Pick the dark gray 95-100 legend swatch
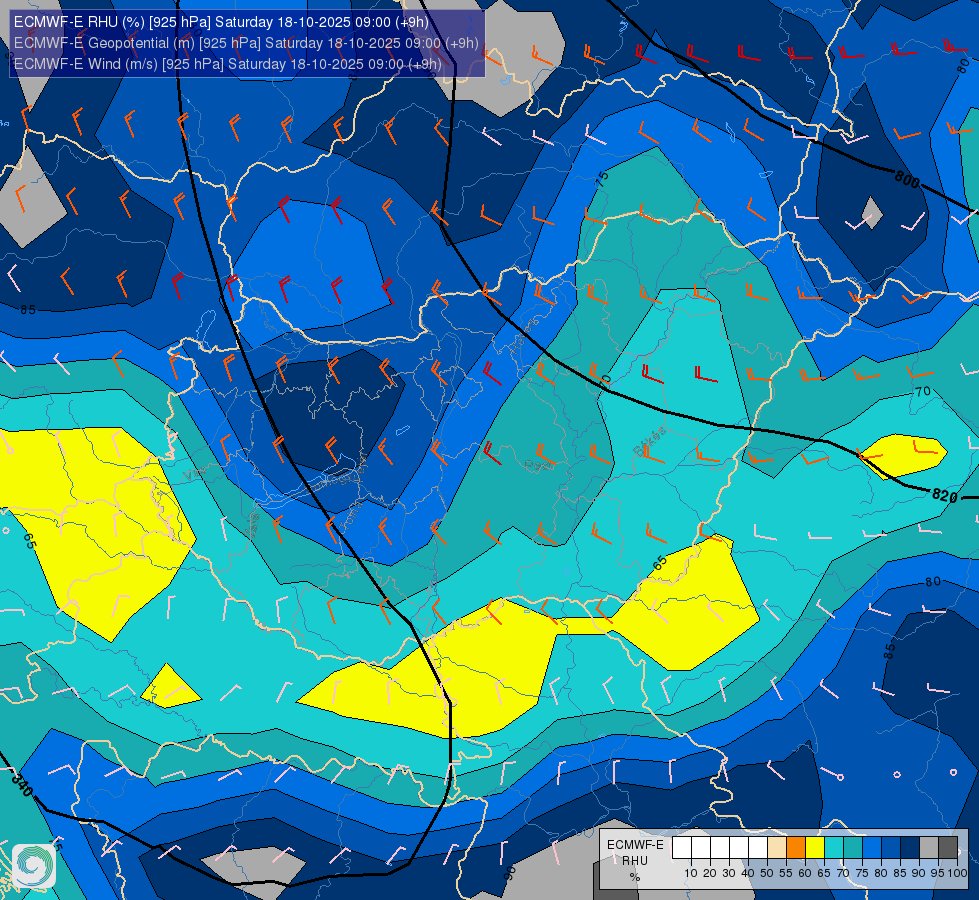This screenshot has height=900, width=979. point(948,848)
